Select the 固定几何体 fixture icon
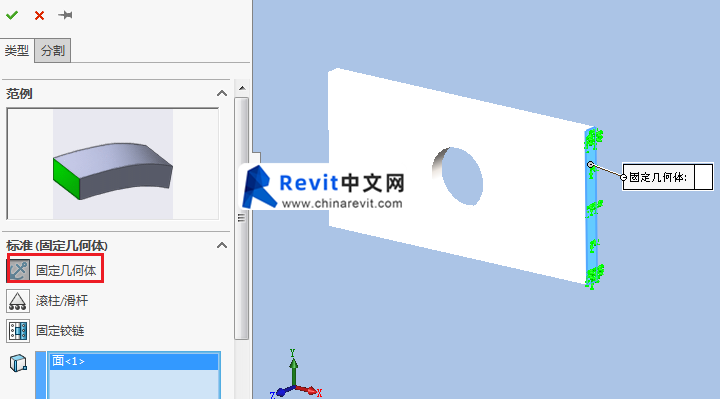This screenshot has height=399, width=720. pyautogui.click(x=18, y=270)
